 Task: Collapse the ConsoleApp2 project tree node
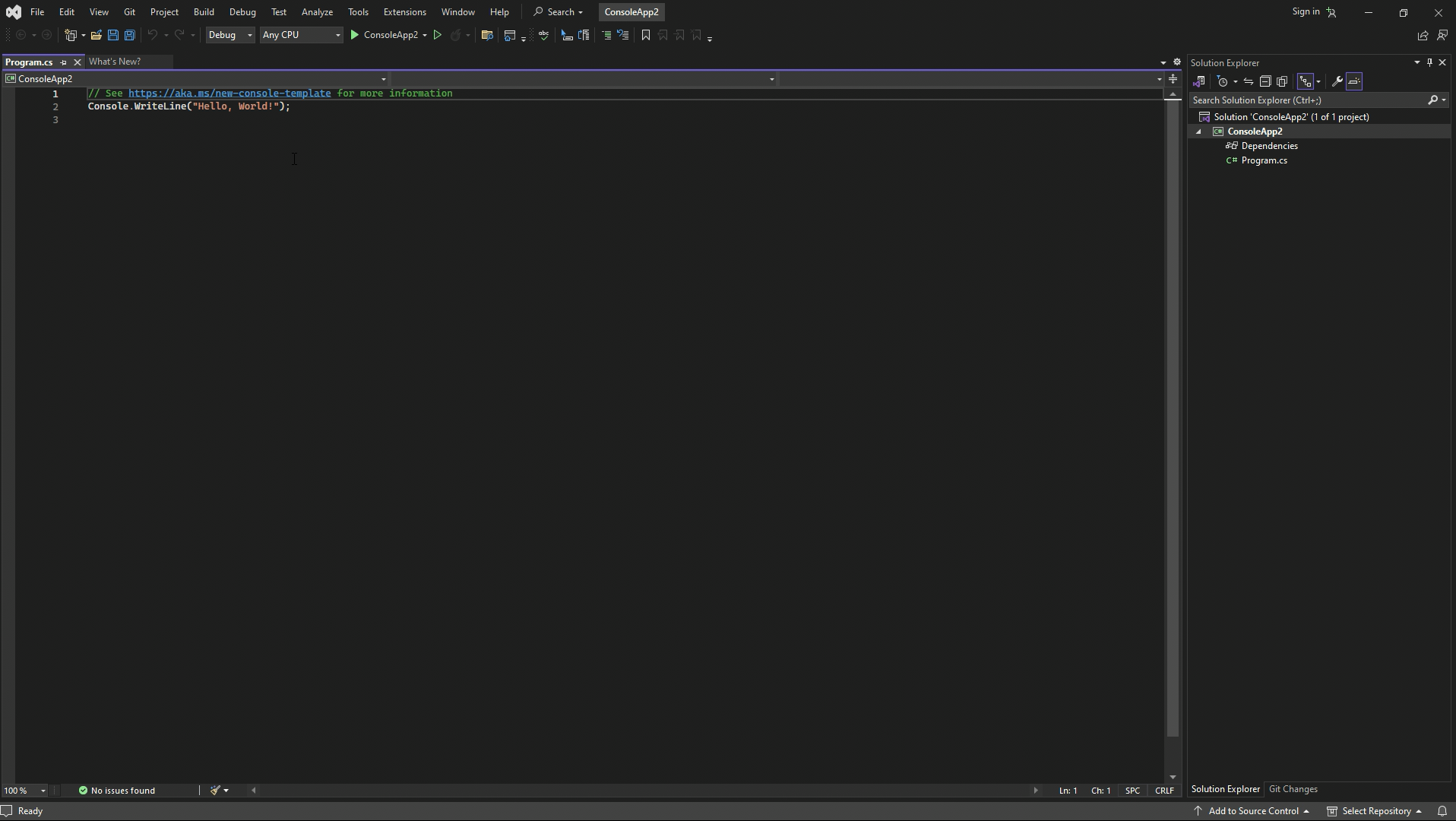tap(1199, 132)
